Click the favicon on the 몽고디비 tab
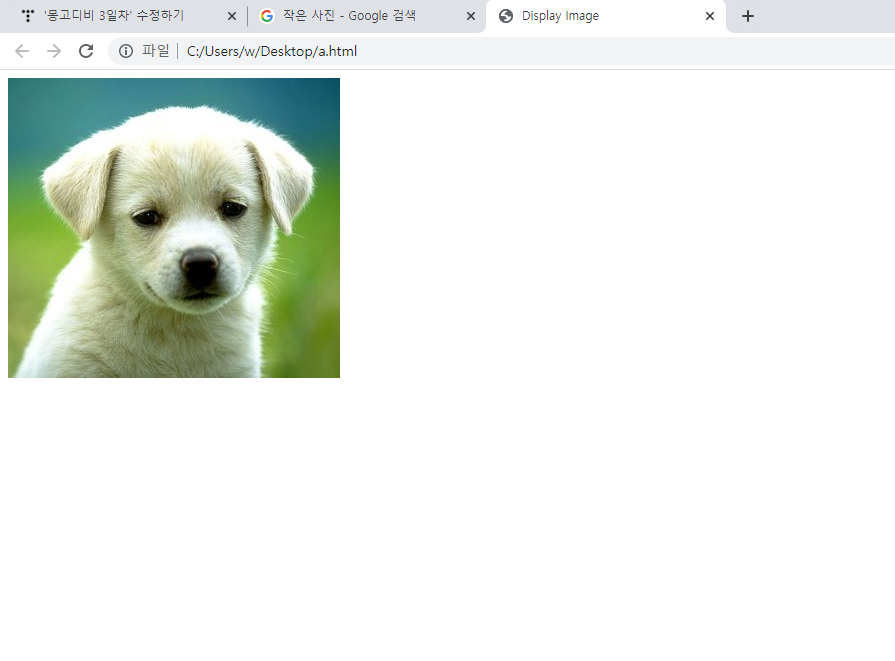 pyautogui.click(x=27, y=16)
